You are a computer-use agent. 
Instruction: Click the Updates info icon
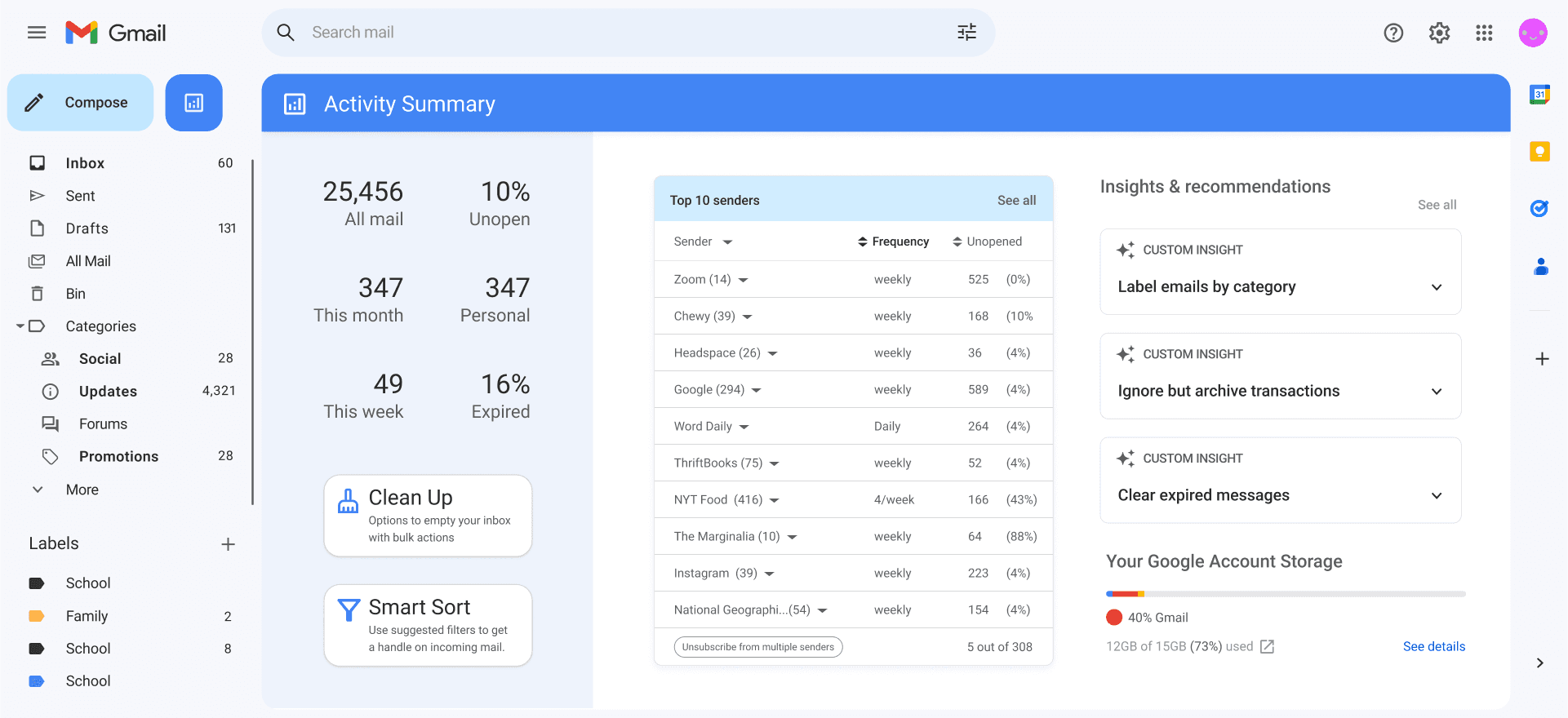(x=51, y=392)
